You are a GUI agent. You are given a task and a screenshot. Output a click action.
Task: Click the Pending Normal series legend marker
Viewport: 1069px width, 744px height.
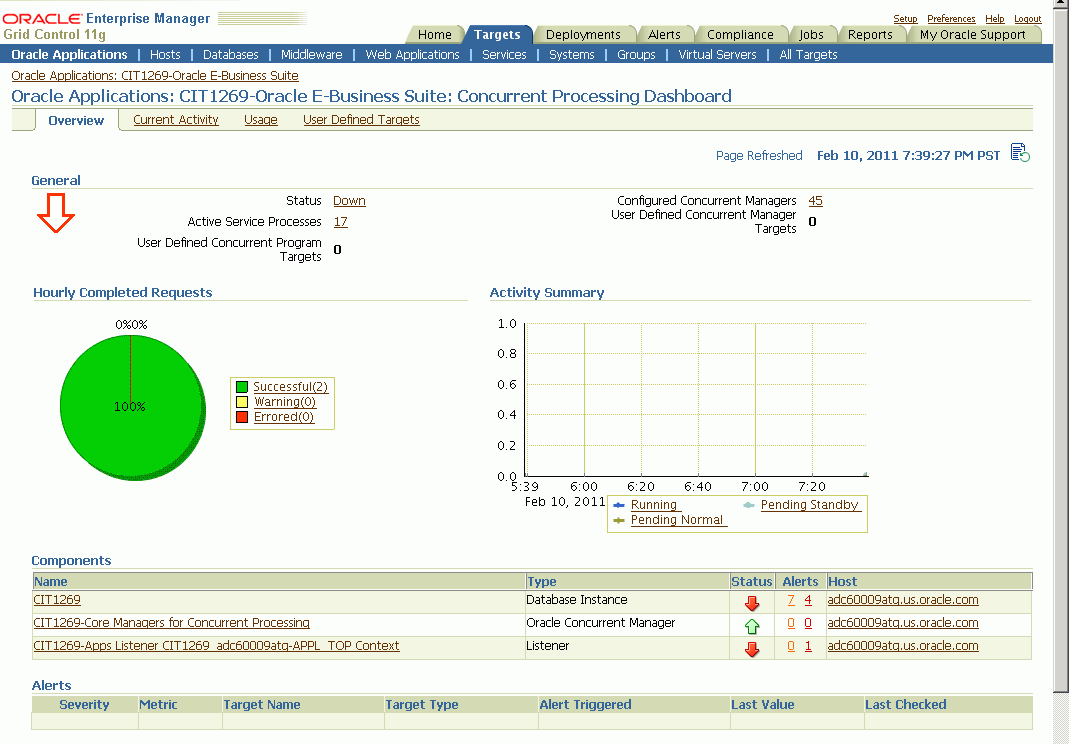(x=619, y=520)
